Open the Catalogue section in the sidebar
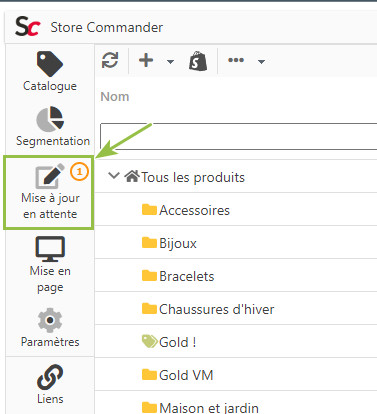 click(50, 72)
